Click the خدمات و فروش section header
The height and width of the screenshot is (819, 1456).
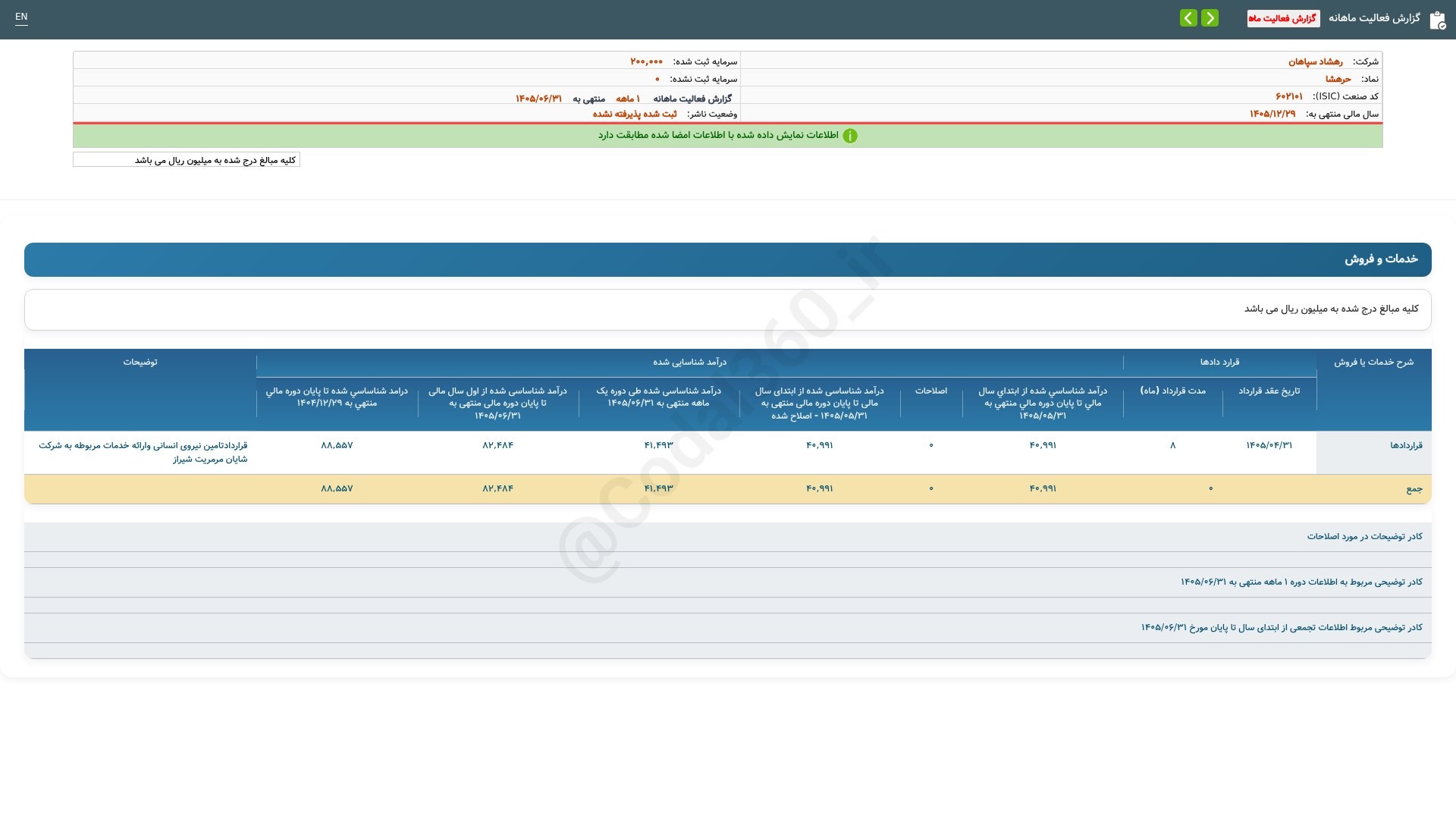point(728,259)
